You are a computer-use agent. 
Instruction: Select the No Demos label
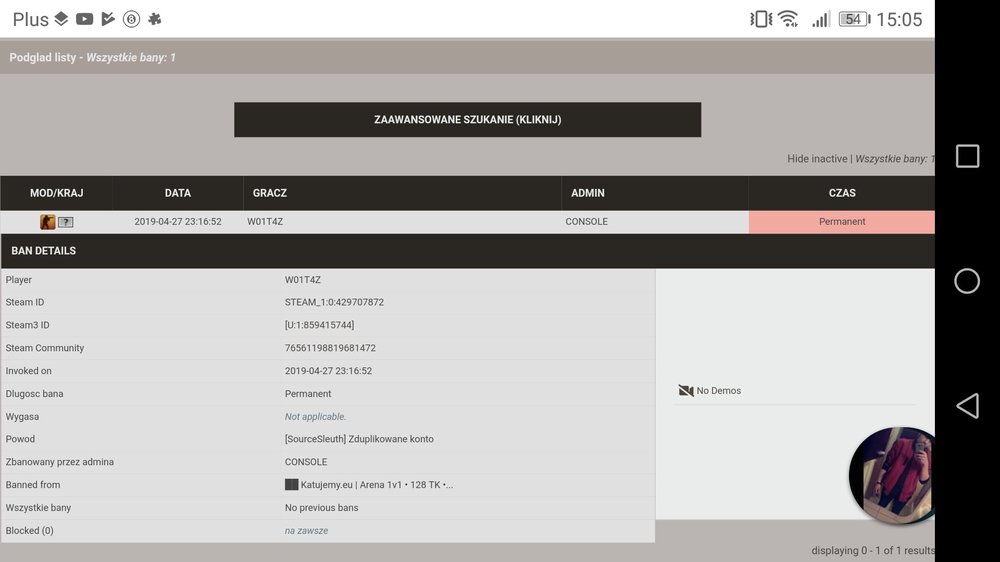coord(719,391)
